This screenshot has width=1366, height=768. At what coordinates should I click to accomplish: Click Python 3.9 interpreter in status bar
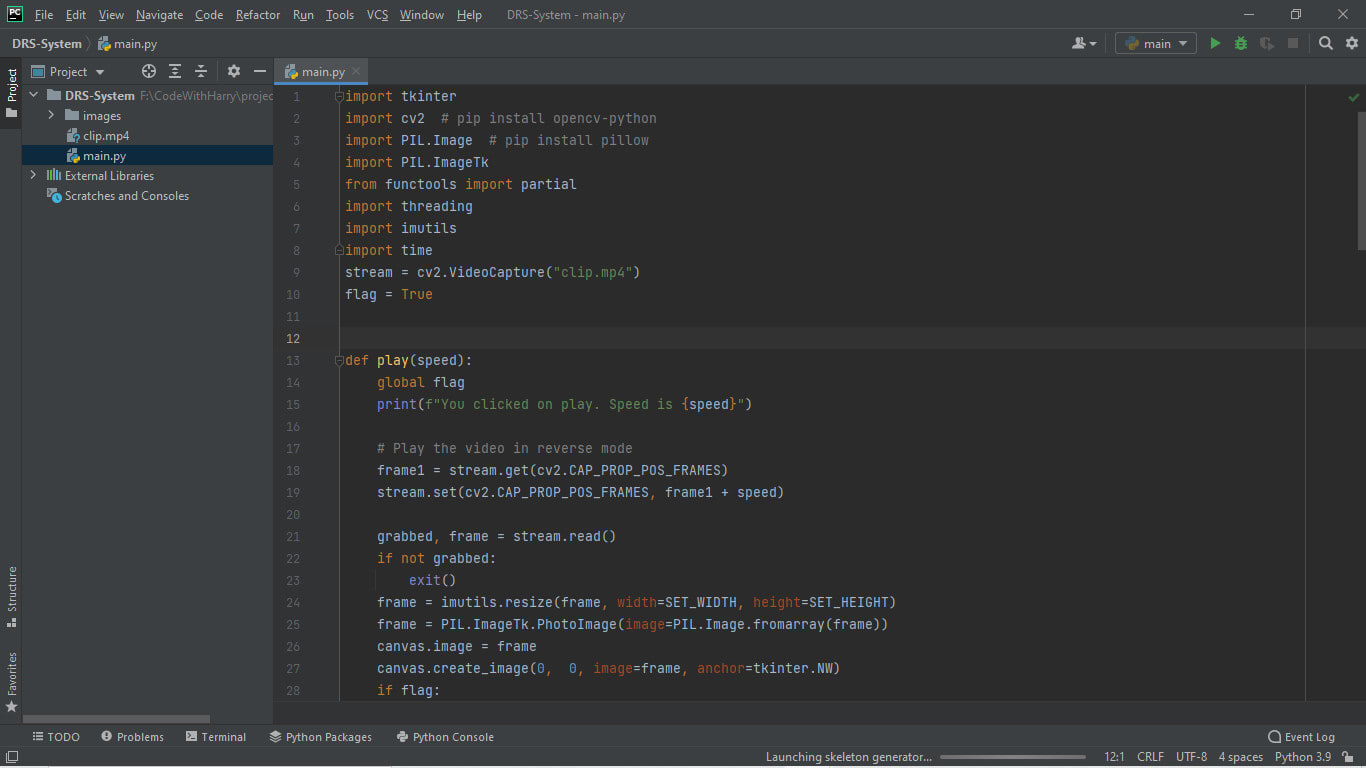click(x=1303, y=757)
